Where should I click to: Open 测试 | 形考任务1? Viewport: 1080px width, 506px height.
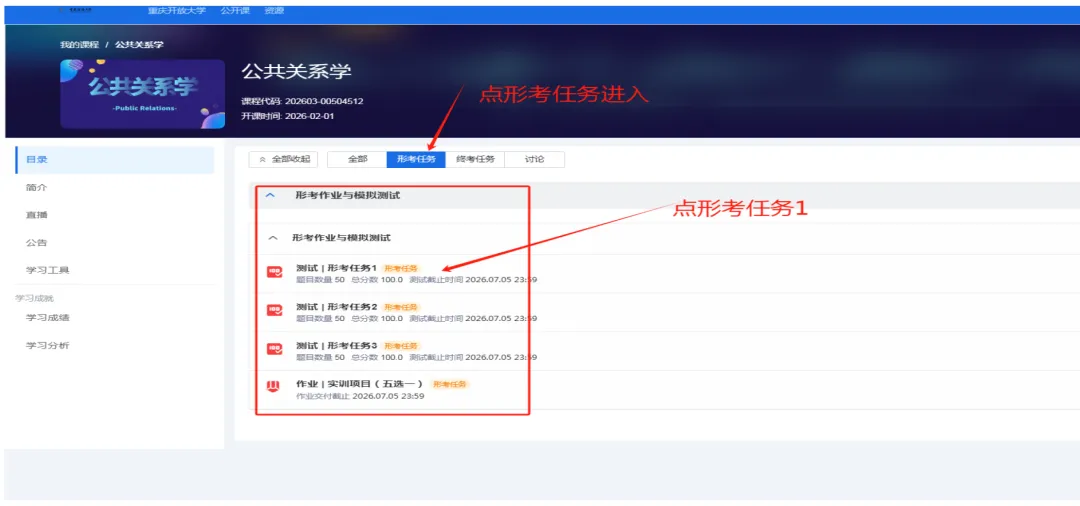pyautogui.click(x=336, y=268)
